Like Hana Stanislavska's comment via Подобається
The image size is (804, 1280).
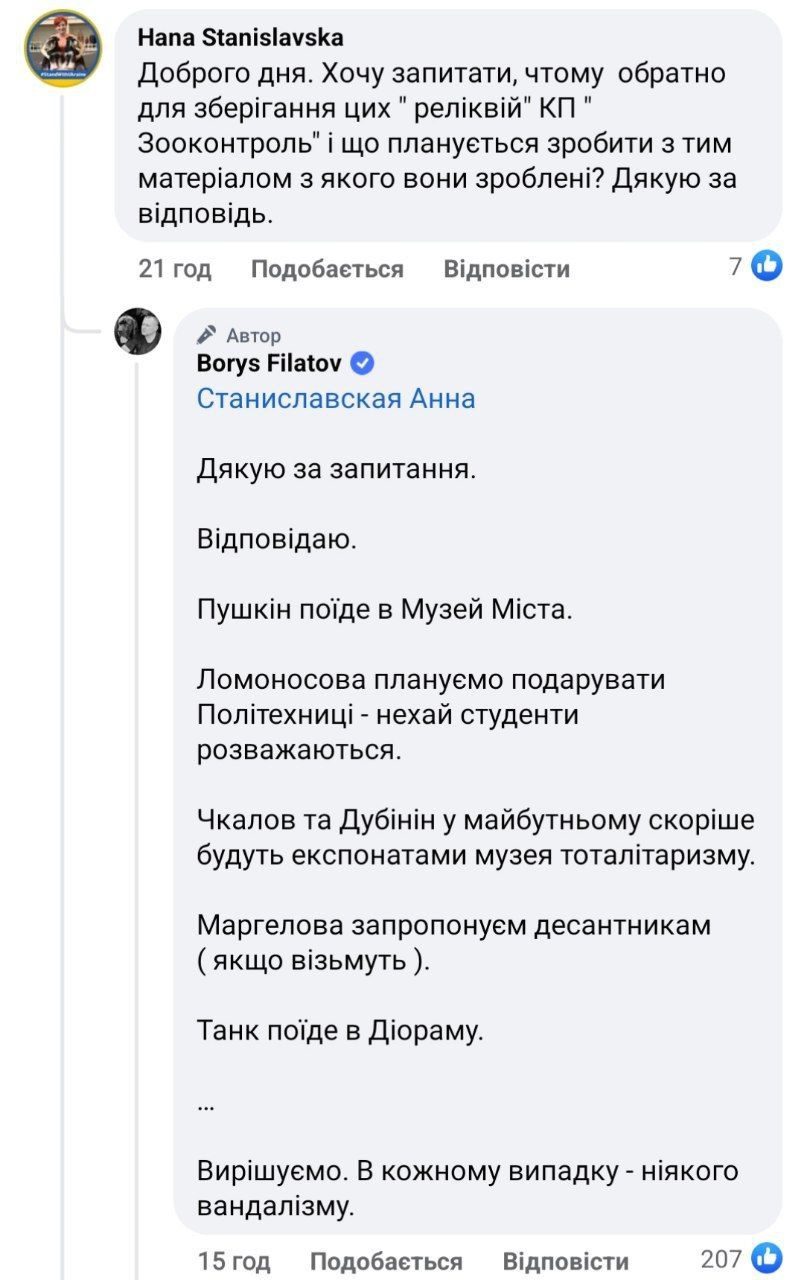pos(327,269)
